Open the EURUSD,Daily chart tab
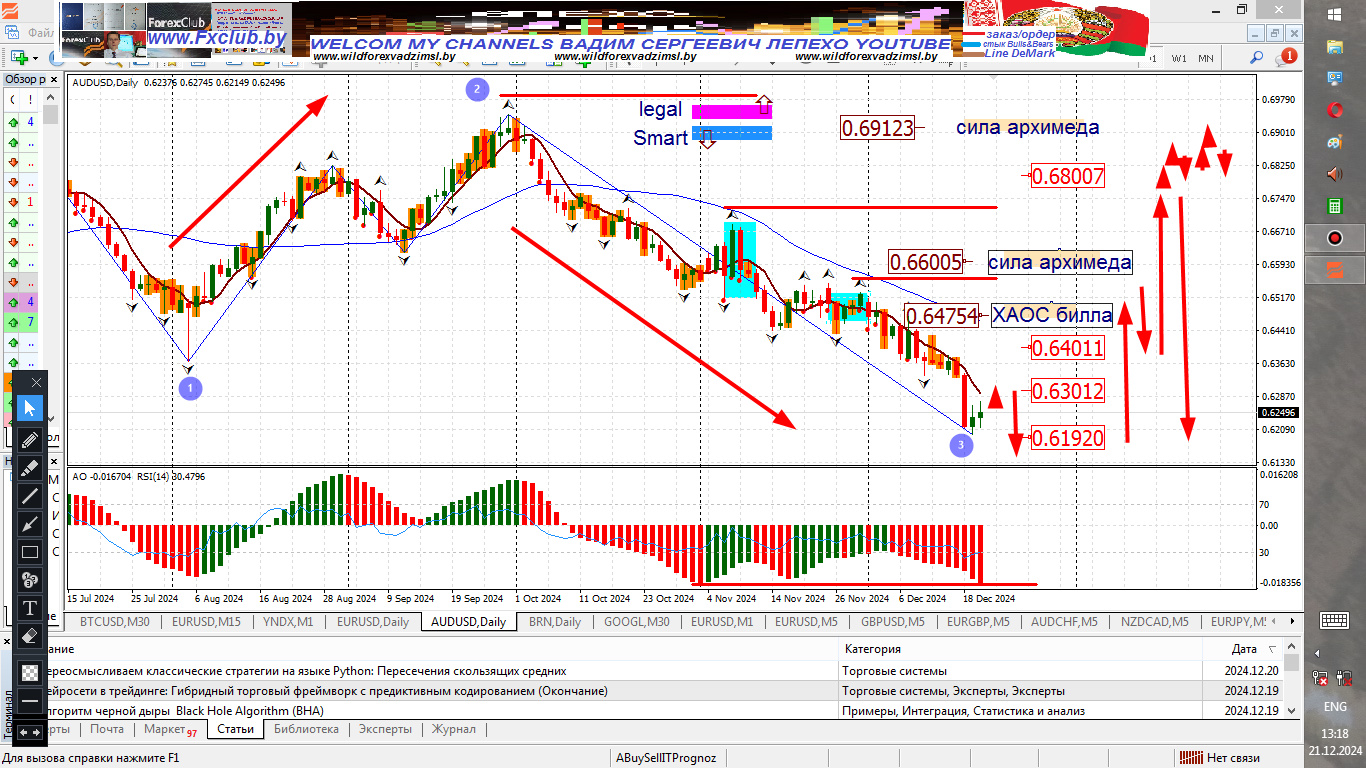The width and height of the screenshot is (1366, 768). pyautogui.click(x=373, y=622)
